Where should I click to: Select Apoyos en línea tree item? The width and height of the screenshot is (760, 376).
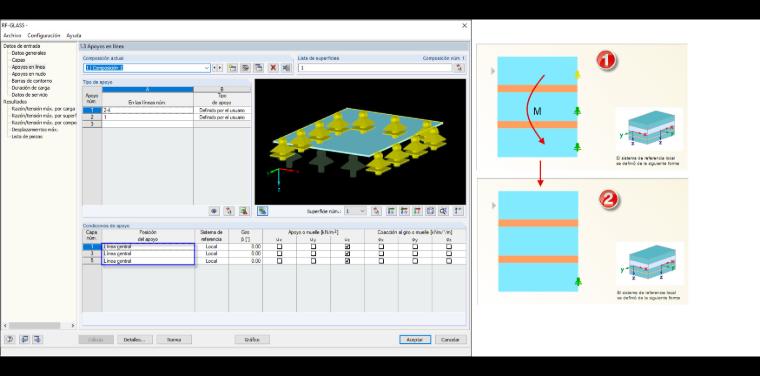click(28, 67)
